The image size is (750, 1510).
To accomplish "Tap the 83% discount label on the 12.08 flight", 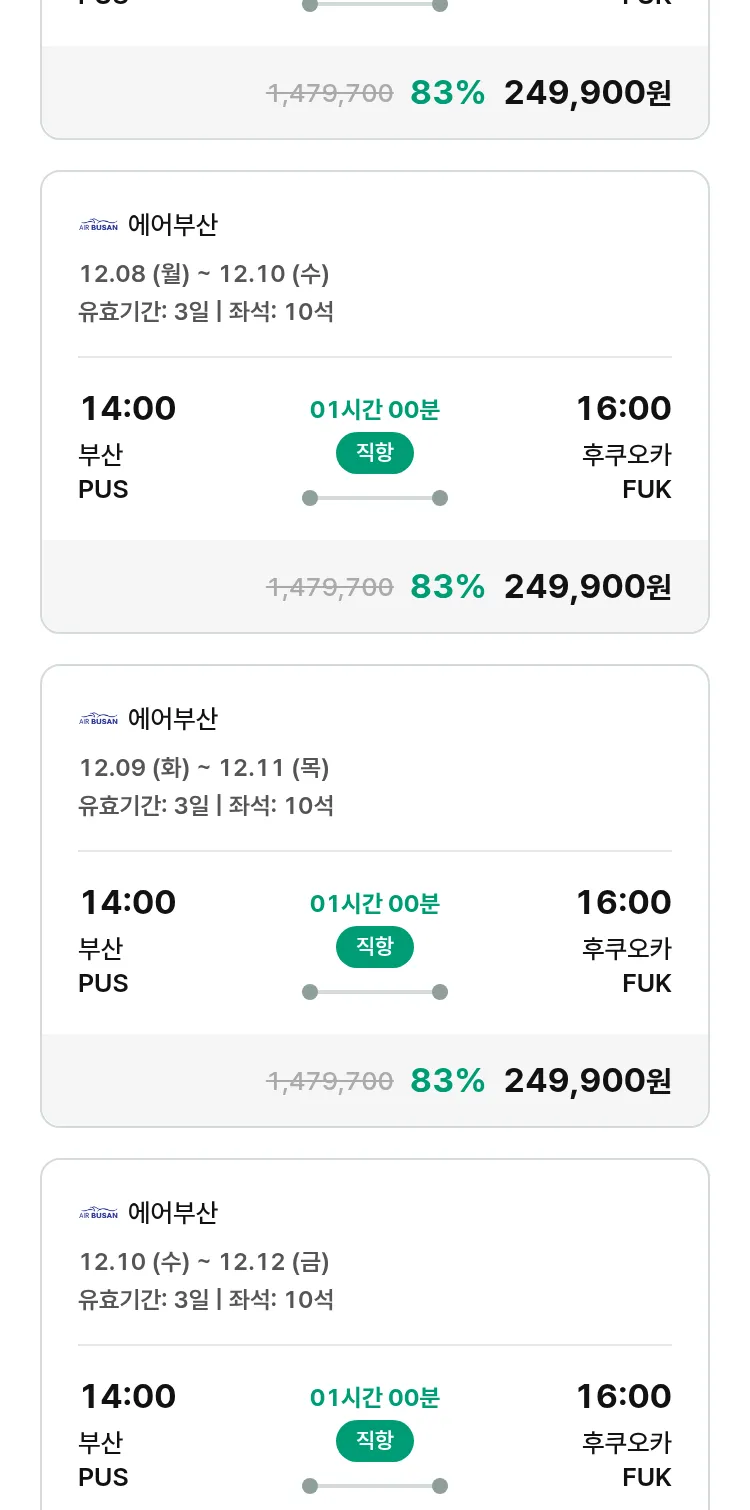I will click(447, 587).
